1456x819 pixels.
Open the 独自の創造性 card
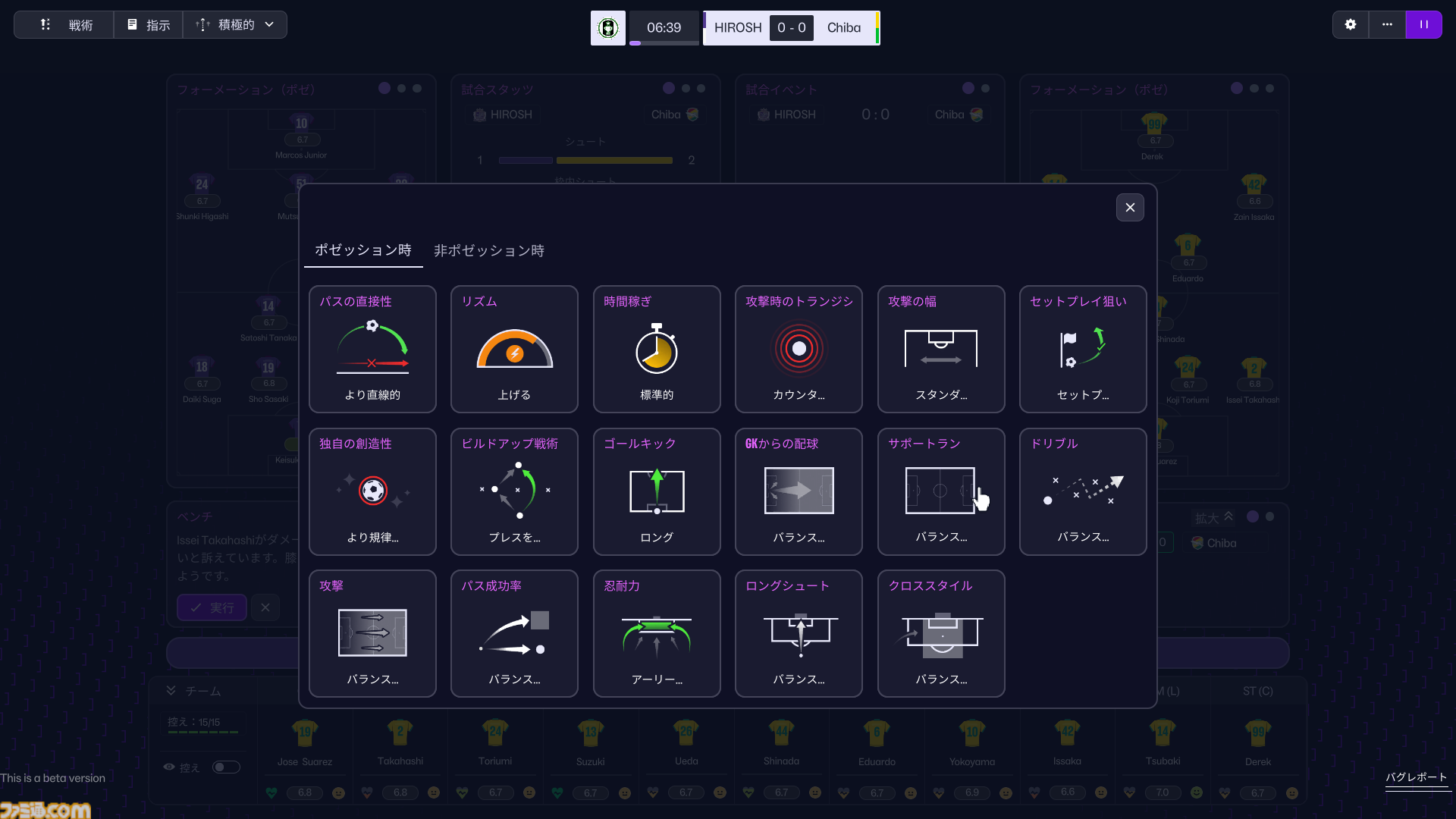click(372, 491)
